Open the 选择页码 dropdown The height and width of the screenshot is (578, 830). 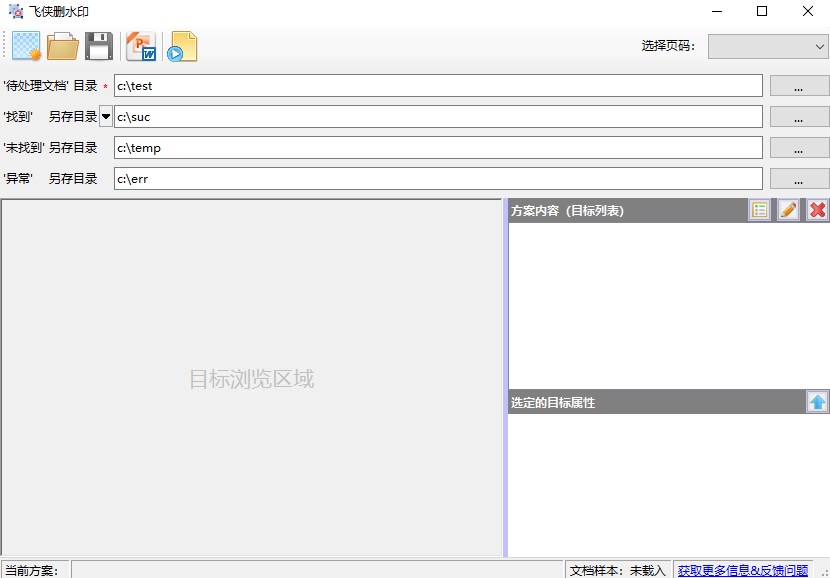click(x=767, y=46)
